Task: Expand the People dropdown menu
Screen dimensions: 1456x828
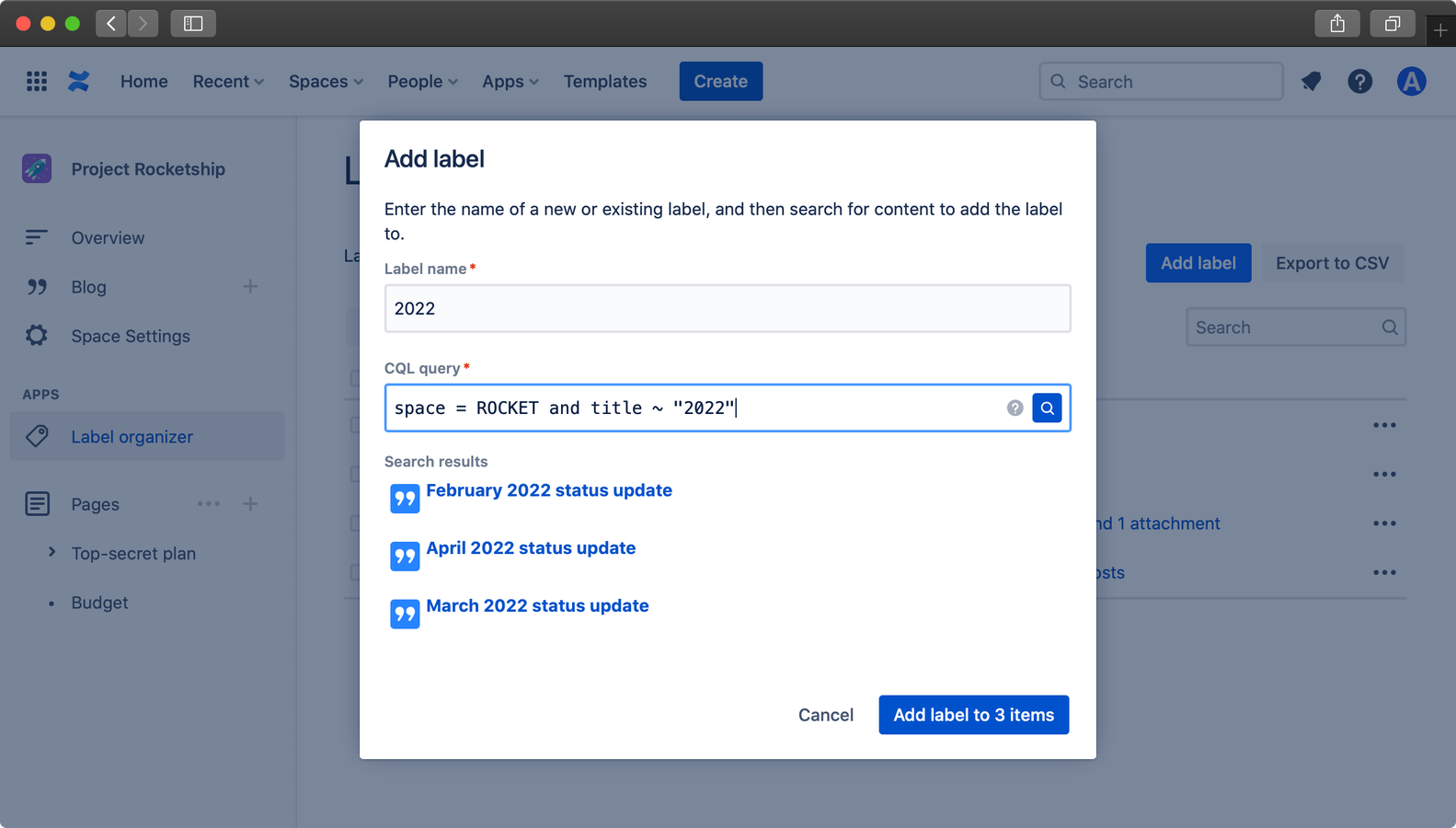Action: (x=422, y=81)
